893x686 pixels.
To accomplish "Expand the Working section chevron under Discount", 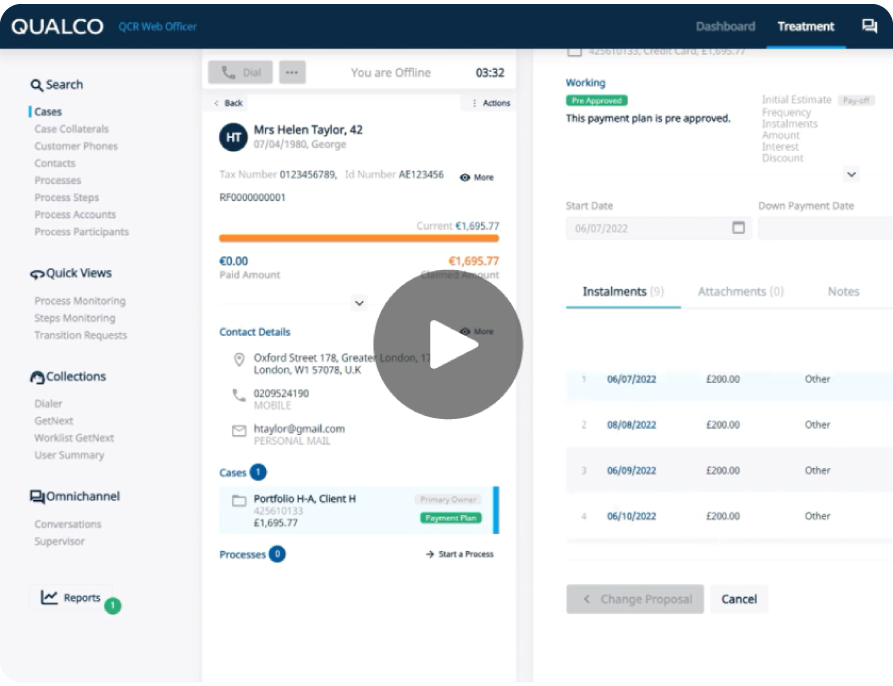I will coord(851,174).
